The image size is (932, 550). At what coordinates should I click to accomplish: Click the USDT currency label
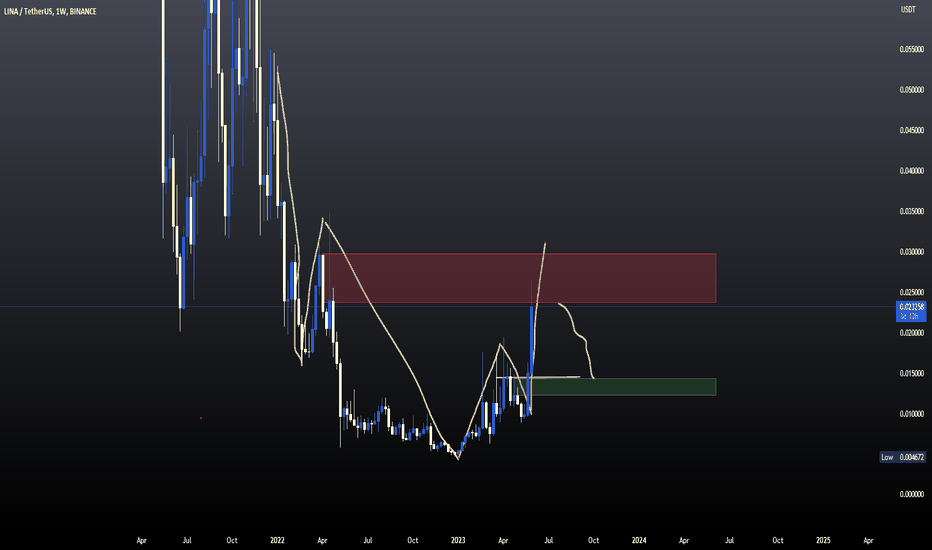pos(908,10)
